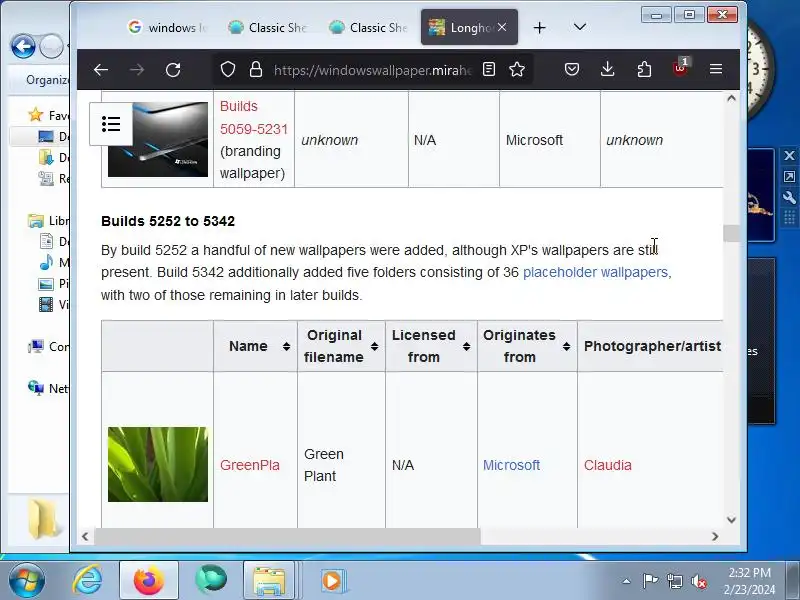Screen dimensions: 800x600
Task: Open uBlock Origin extension icon
Action: [x=681, y=68]
